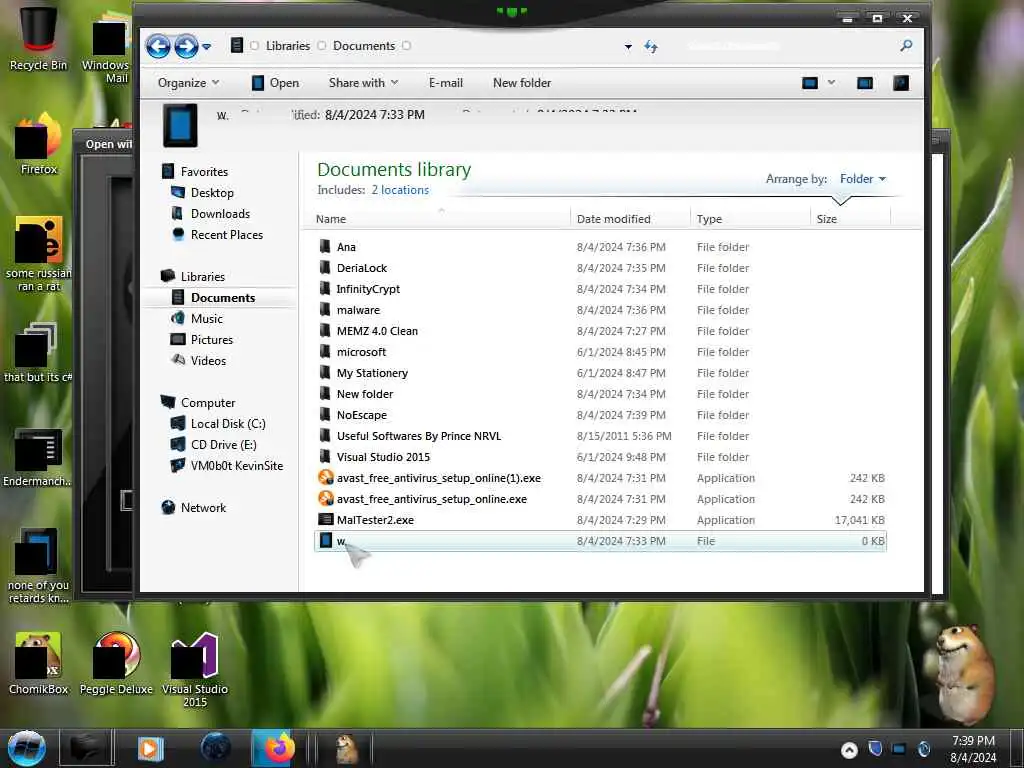Image resolution: width=1024 pixels, height=768 pixels.
Task: Click the taskbar clock showing 7:39 PM
Action: 973,749
